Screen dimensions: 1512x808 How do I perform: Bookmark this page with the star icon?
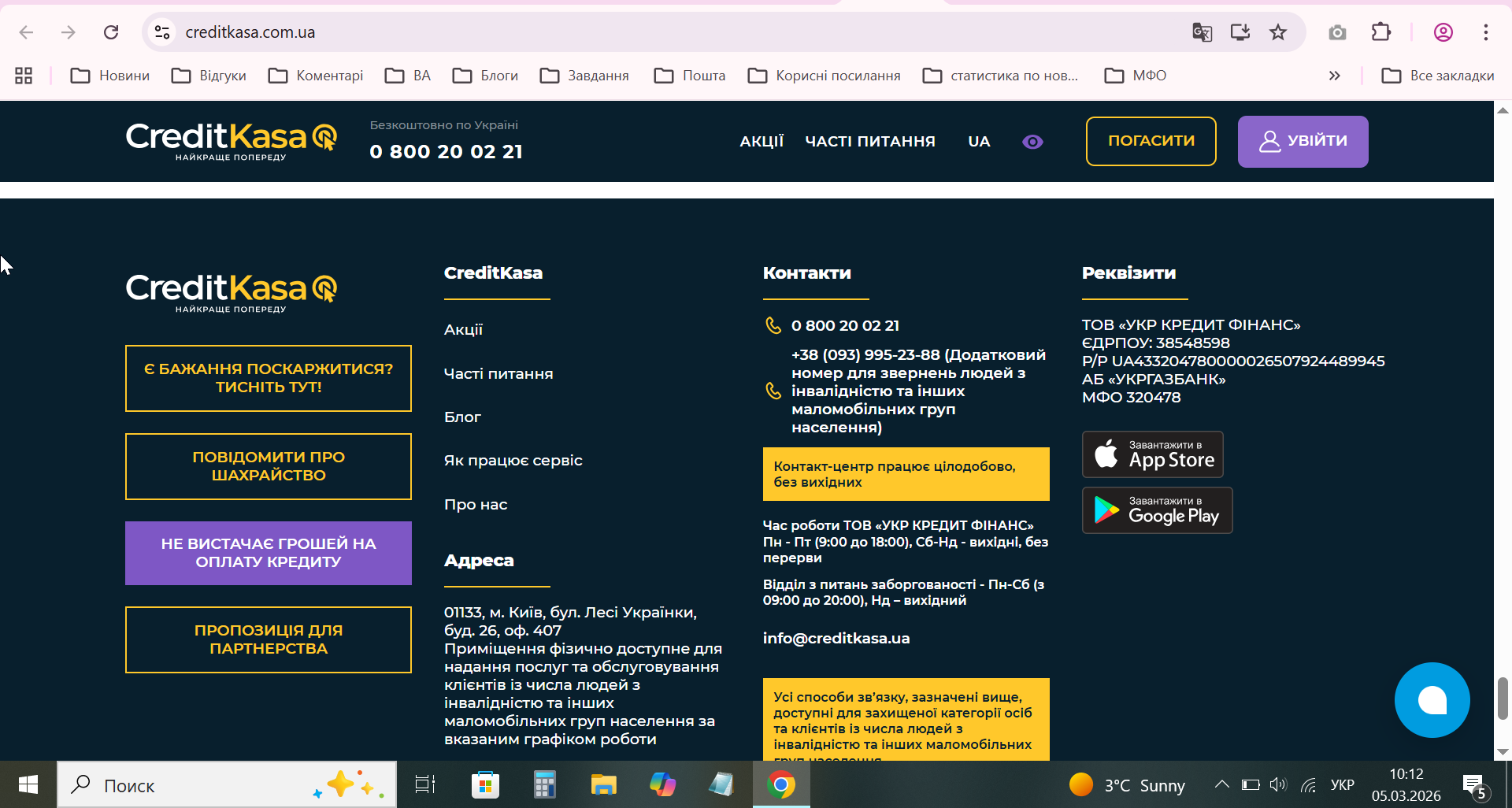coord(1278,32)
